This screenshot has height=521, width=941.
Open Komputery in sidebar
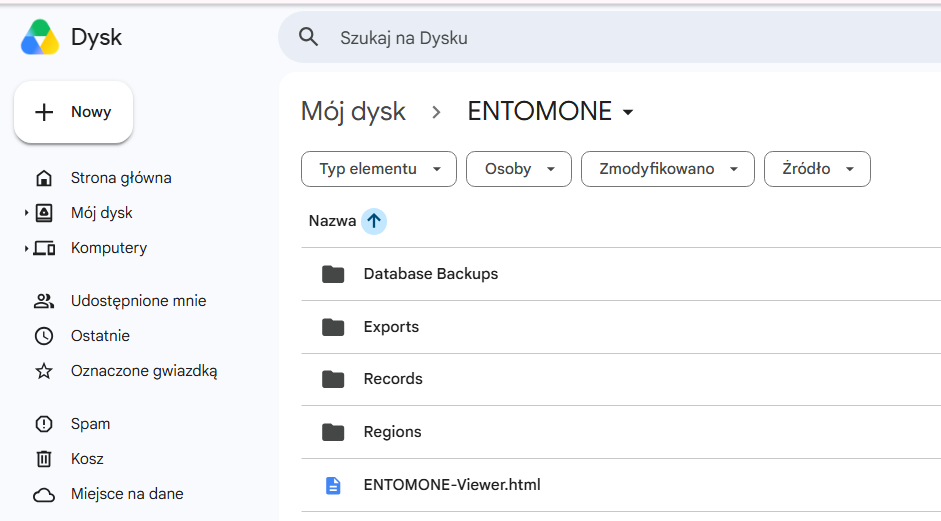[109, 248]
